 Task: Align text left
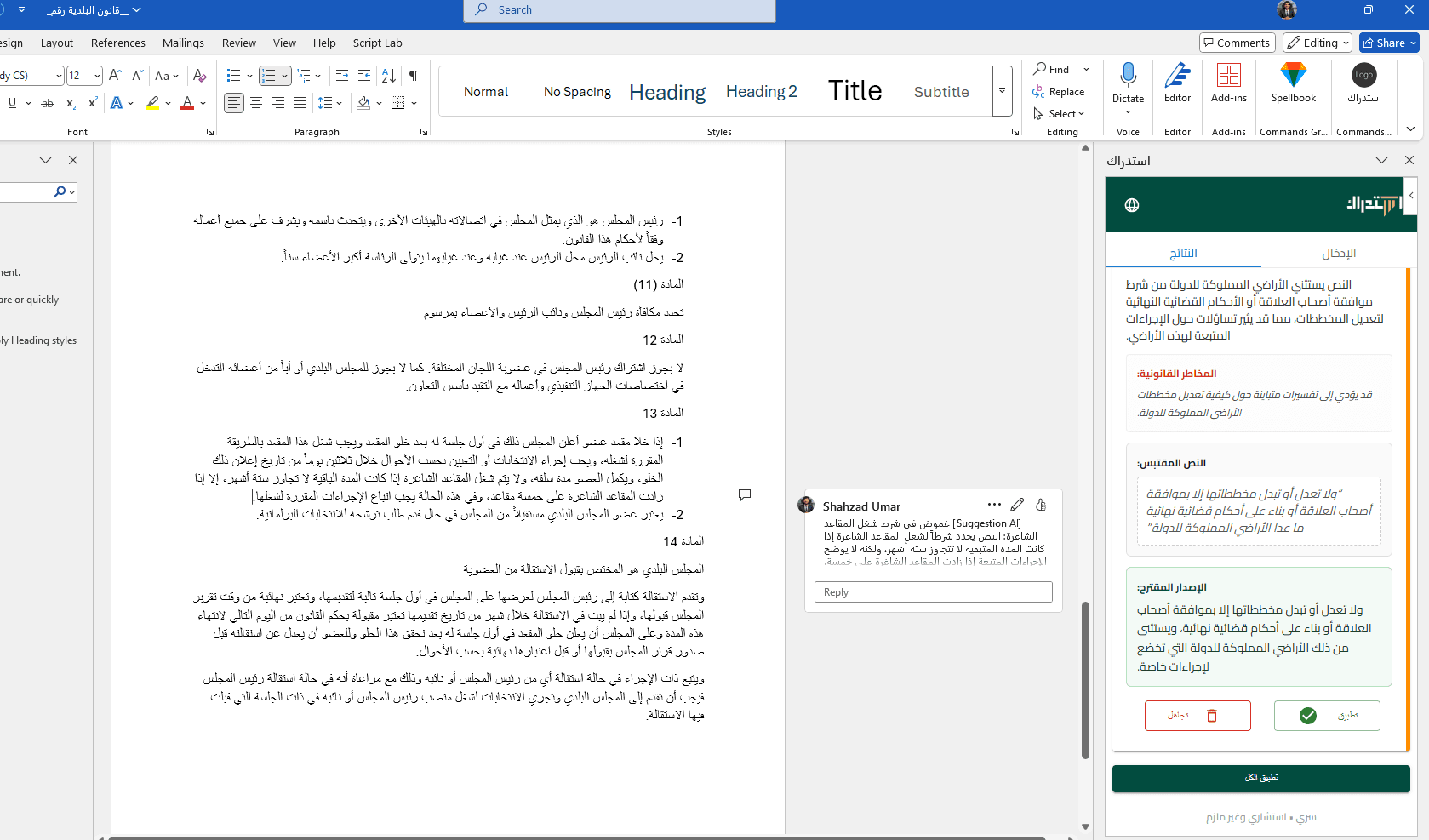[234, 103]
